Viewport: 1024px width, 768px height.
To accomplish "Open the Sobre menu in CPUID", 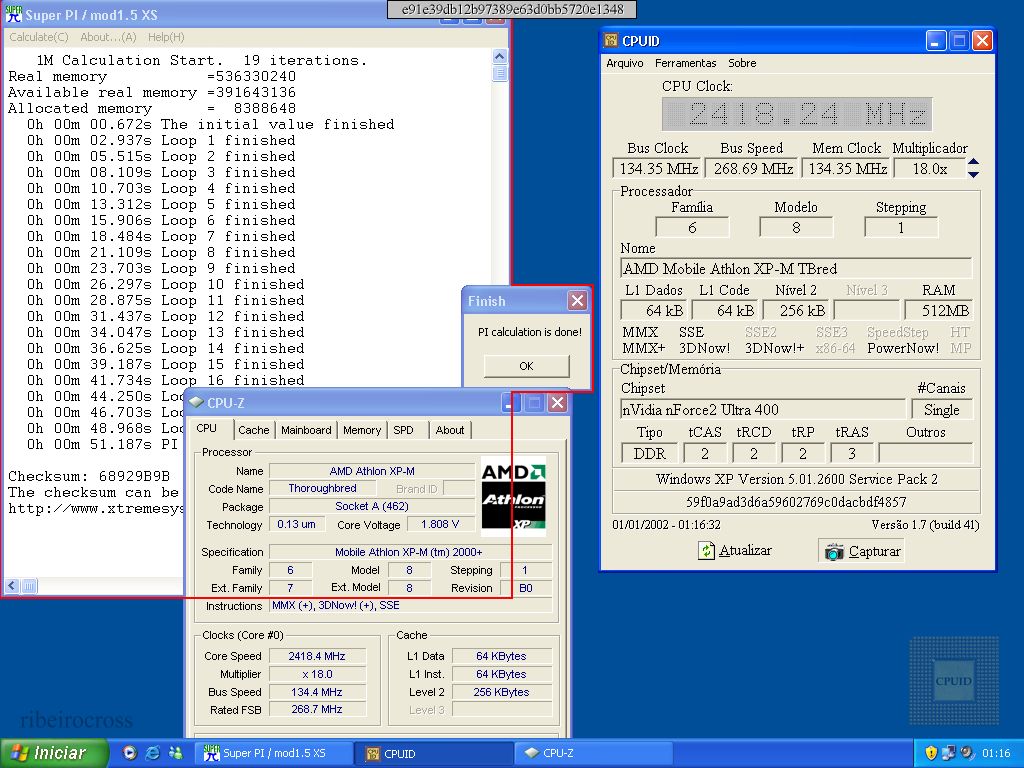I will tap(742, 63).
